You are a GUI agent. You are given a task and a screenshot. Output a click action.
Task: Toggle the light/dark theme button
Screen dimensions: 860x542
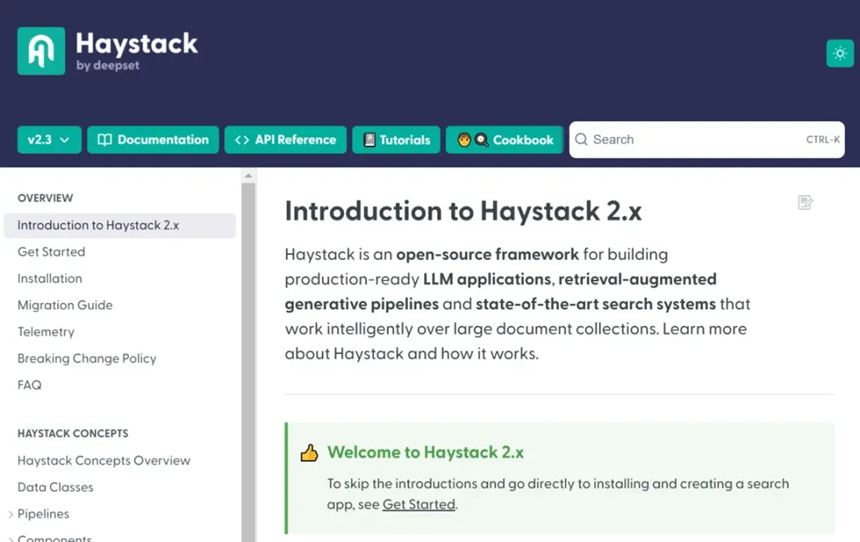[x=839, y=54]
